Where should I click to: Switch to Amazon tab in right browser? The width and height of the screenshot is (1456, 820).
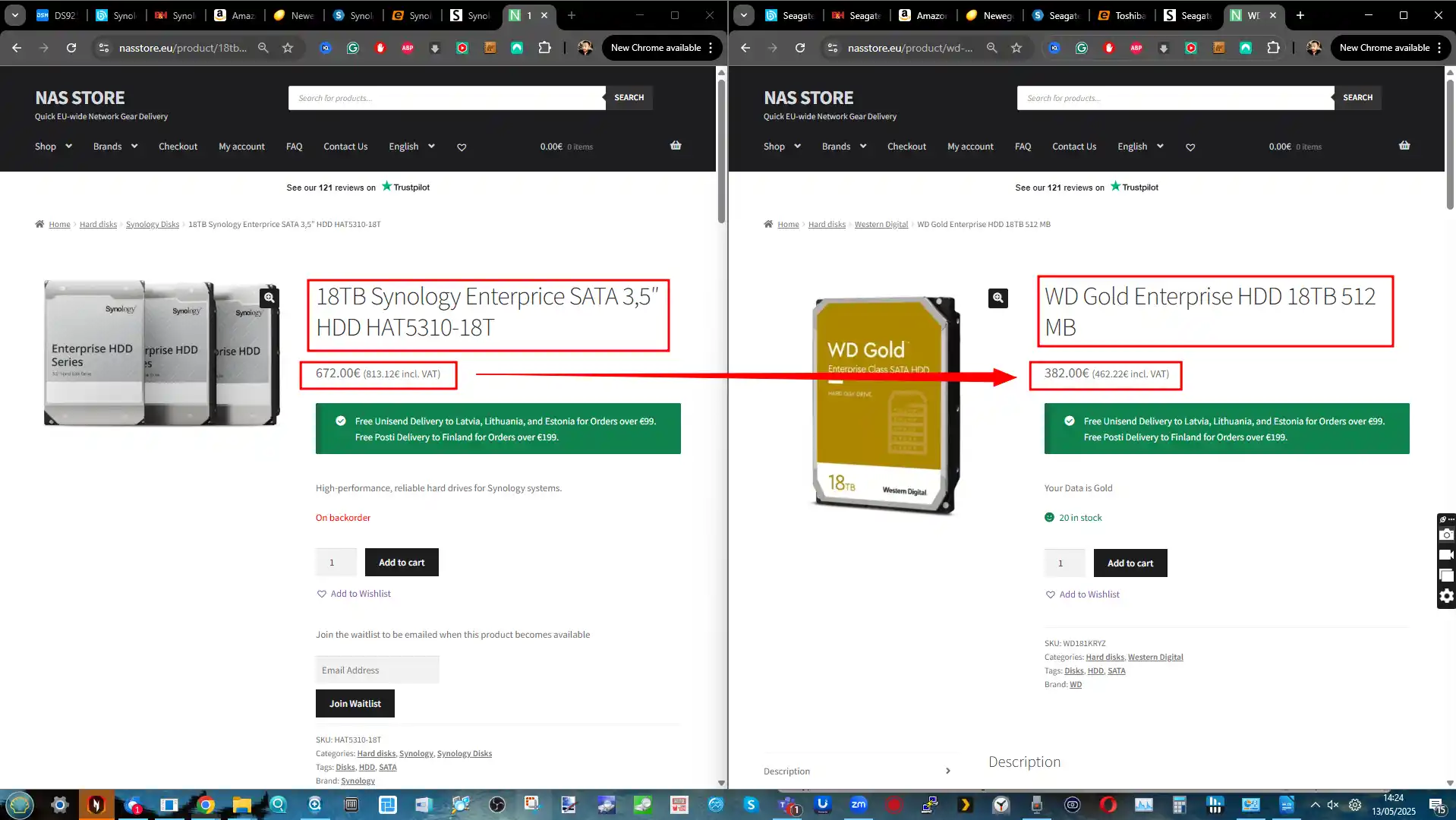coord(922,15)
